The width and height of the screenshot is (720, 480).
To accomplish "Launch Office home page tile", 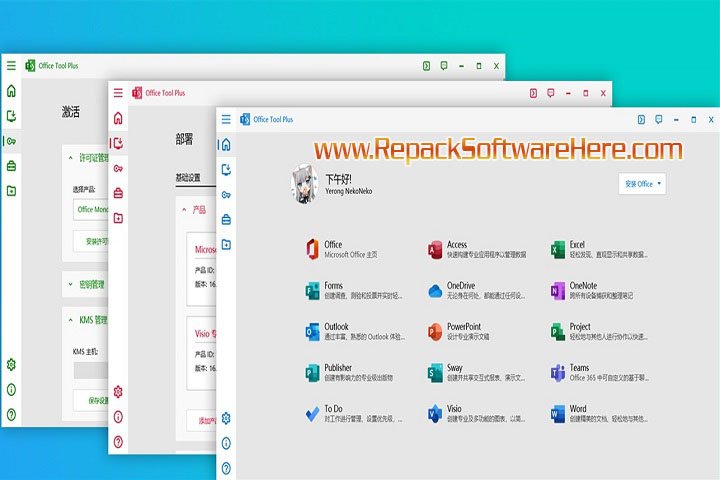I will pos(342,249).
